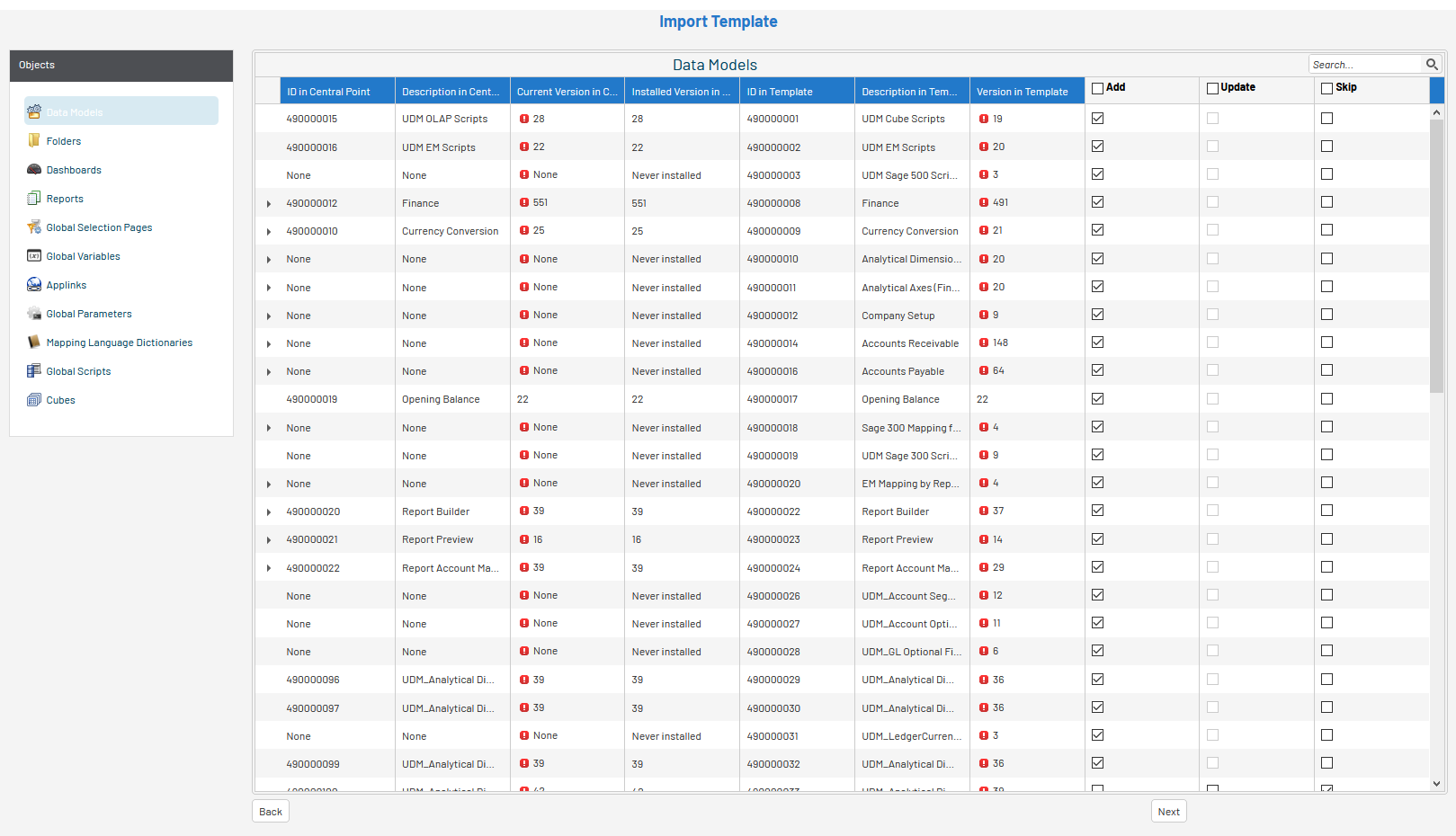Image resolution: width=1456 pixels, height=836 pixels.
Task: Expand the Report Builder row
Action: pyautogui.click(x=269, y=512)
